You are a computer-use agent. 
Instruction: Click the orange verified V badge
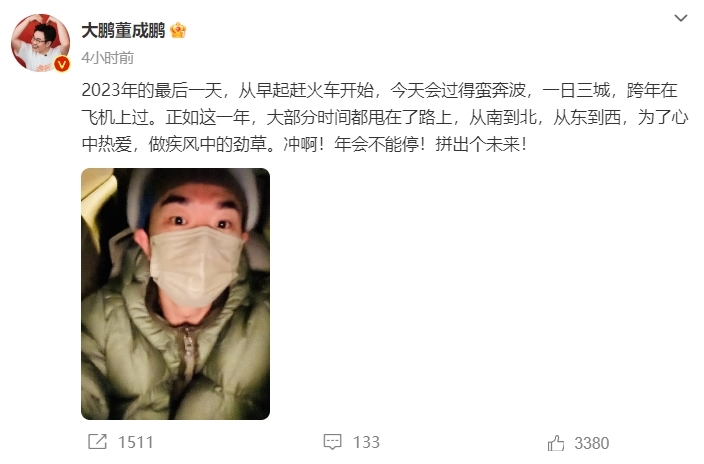click(62, 64)
